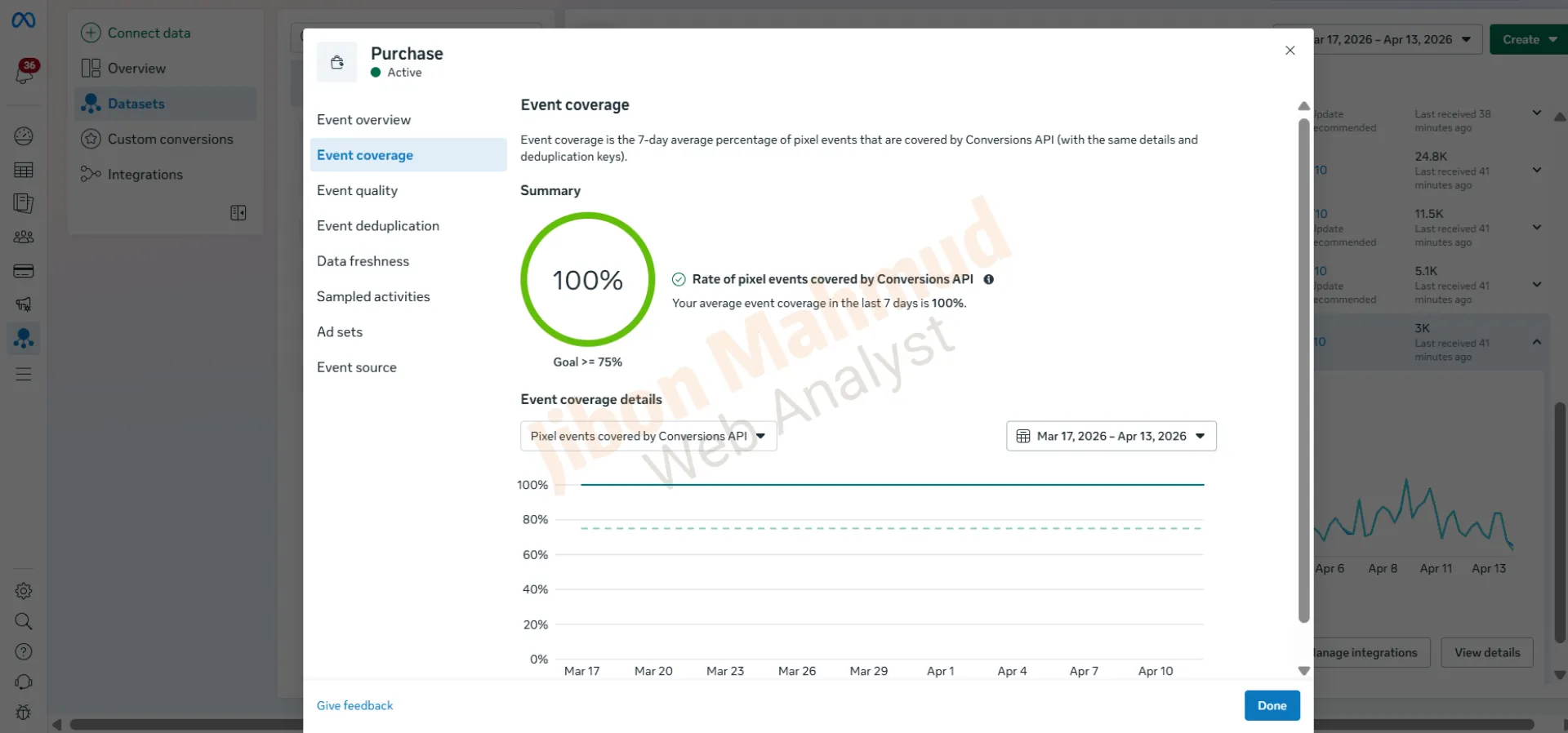The height and width of the screenshot is (733, 1568).
Task: Select Data freshness in the side menu
Action: tap(363, 261)
